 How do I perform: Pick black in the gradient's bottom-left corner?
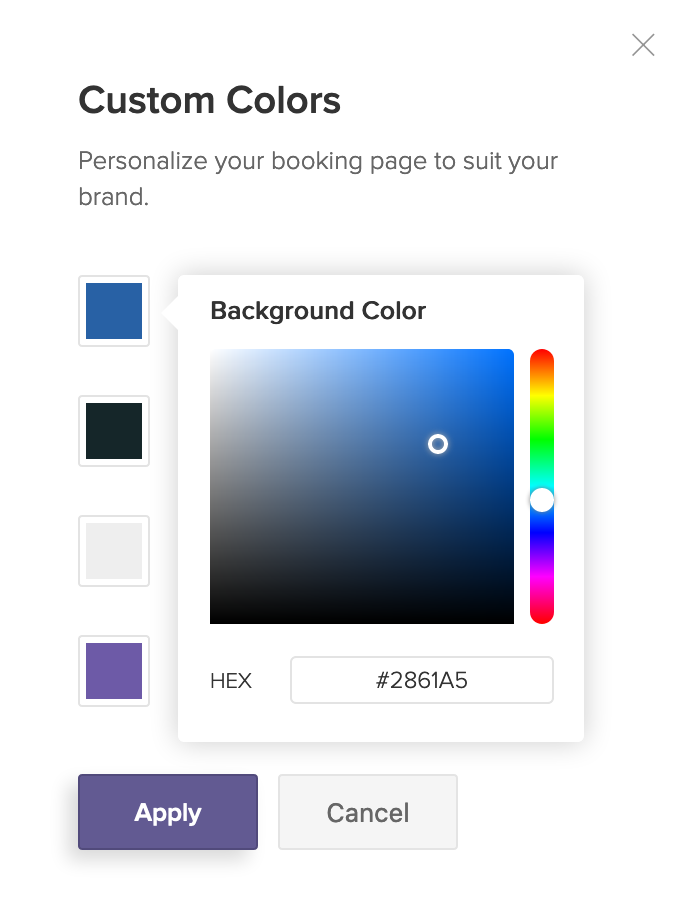[x=213, y=620]
